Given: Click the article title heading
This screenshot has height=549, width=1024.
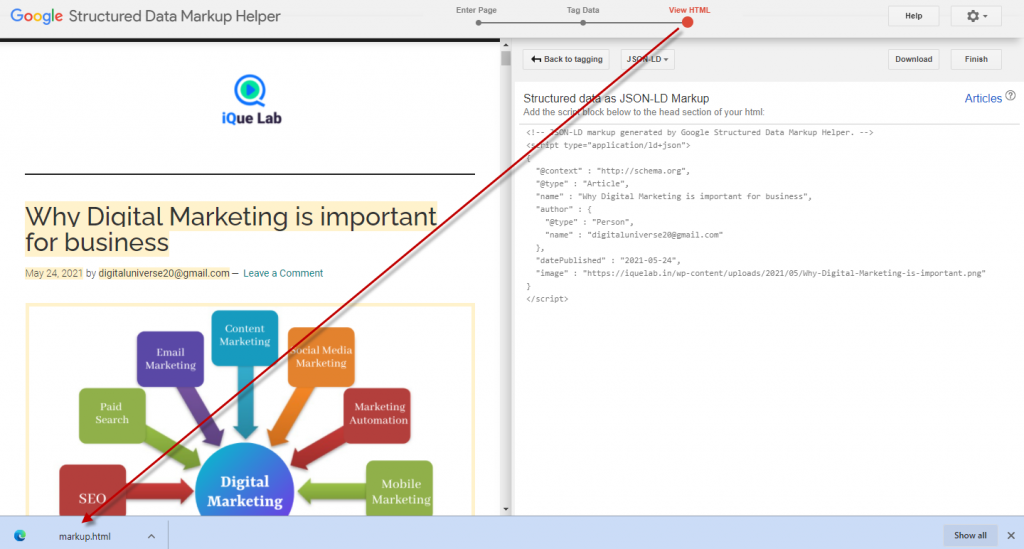Looking at the screenshot, I should click(231, 229).
